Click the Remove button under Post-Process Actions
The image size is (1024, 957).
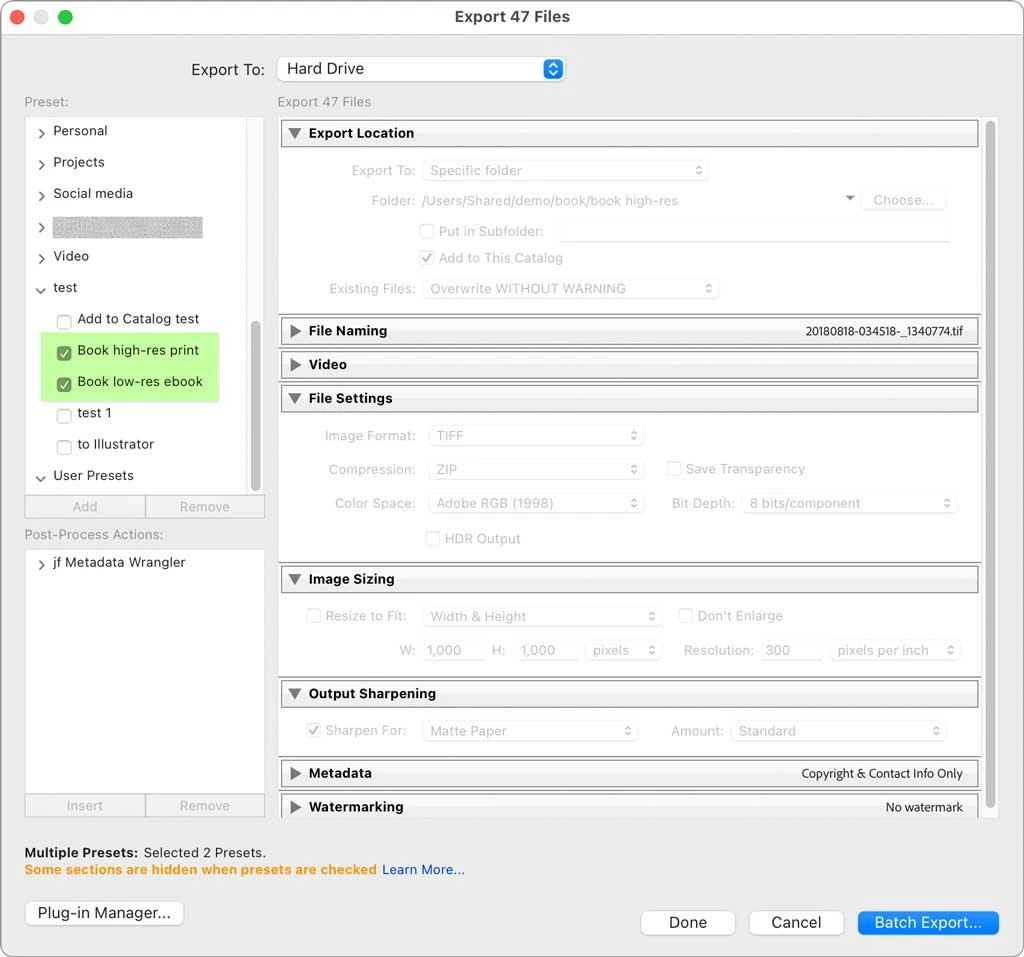coord(205,806)
